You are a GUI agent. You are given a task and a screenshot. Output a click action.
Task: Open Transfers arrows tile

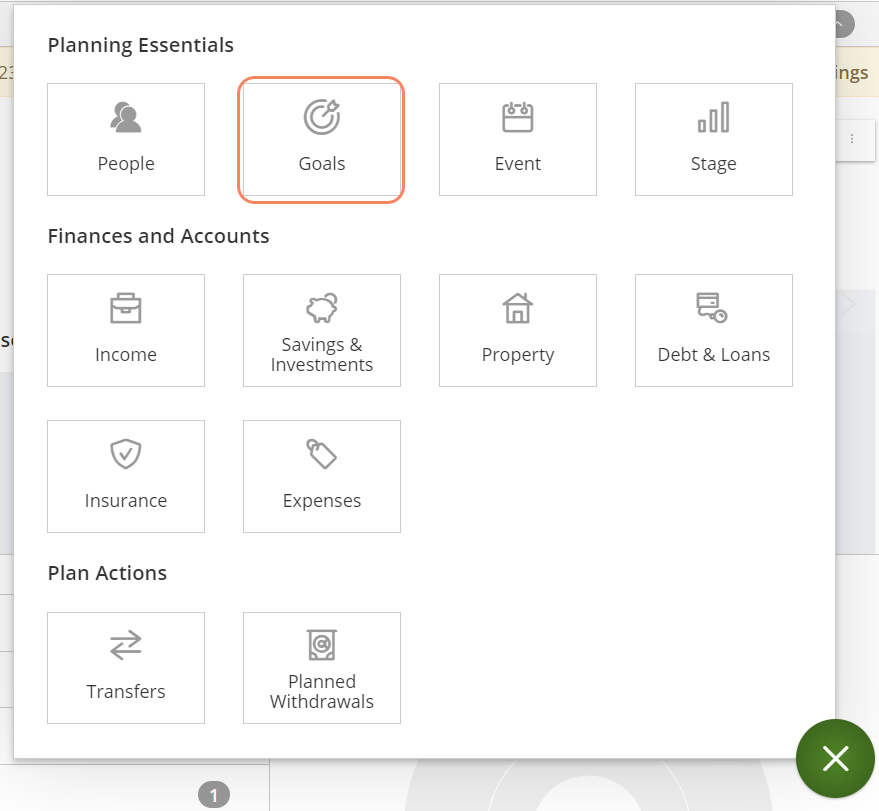click(x=126, y=668)
